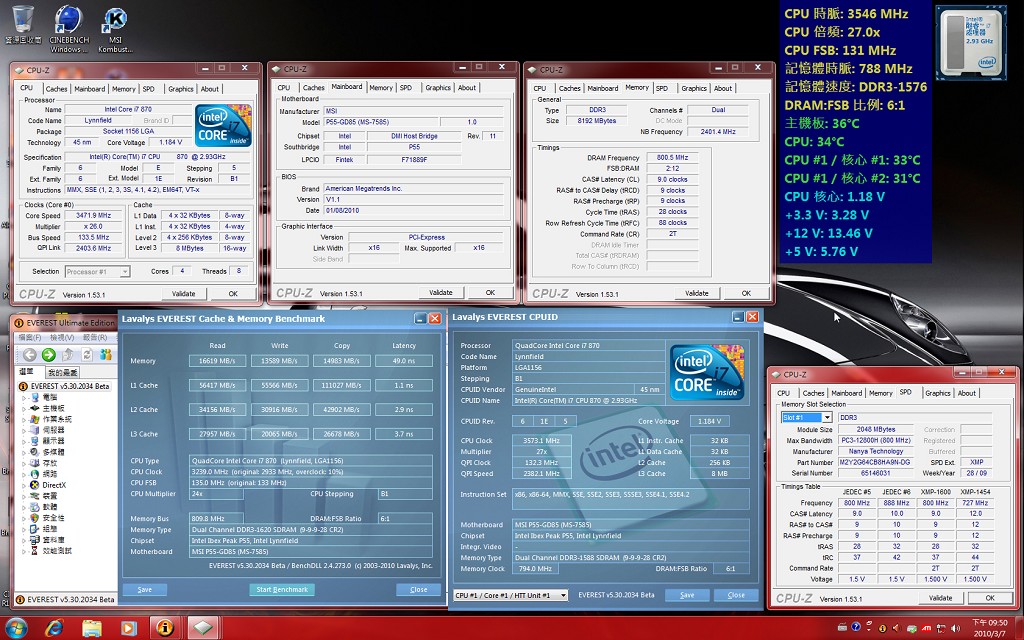Expand the 組態 config tree node arrow
This screenshot has width=1024, height=640.
pyautogui.click(x=25, y=529)
